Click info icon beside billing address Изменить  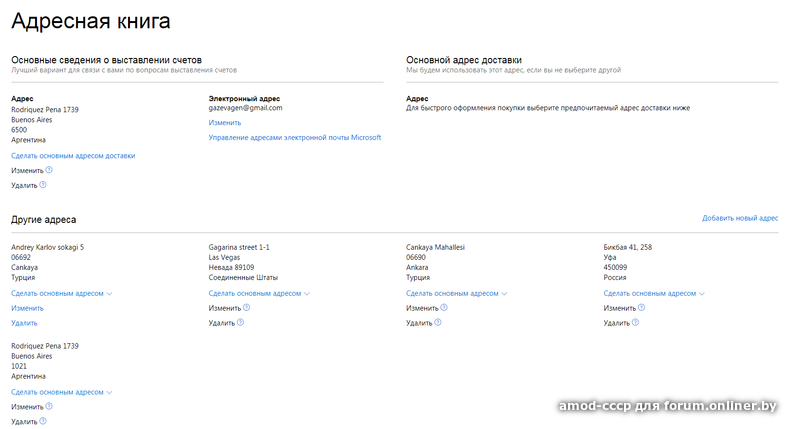[49, 170]
